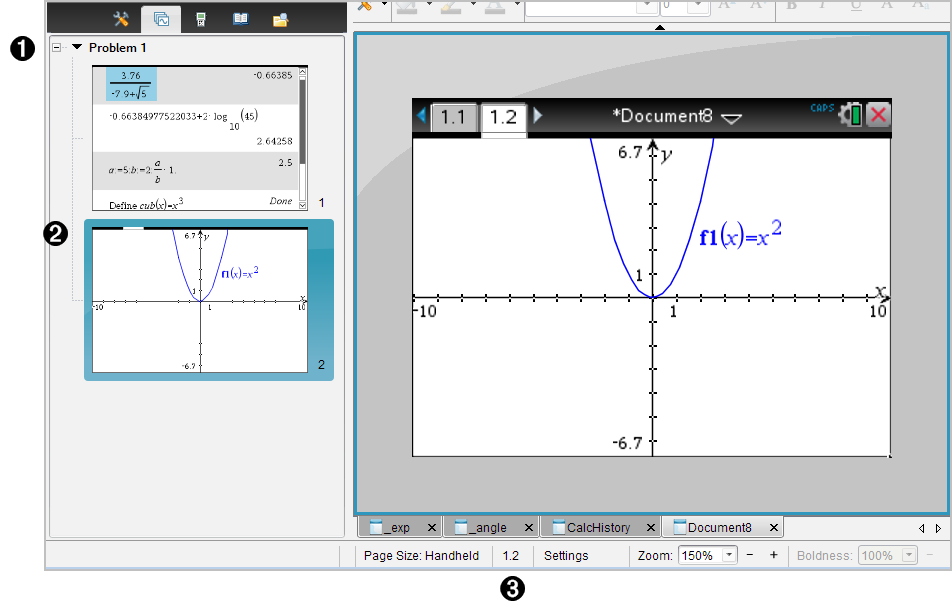This screenshot has width=952, height=611.
Task: Open the Document8 title dropdown menu
Action: click(x=732, y=118)
